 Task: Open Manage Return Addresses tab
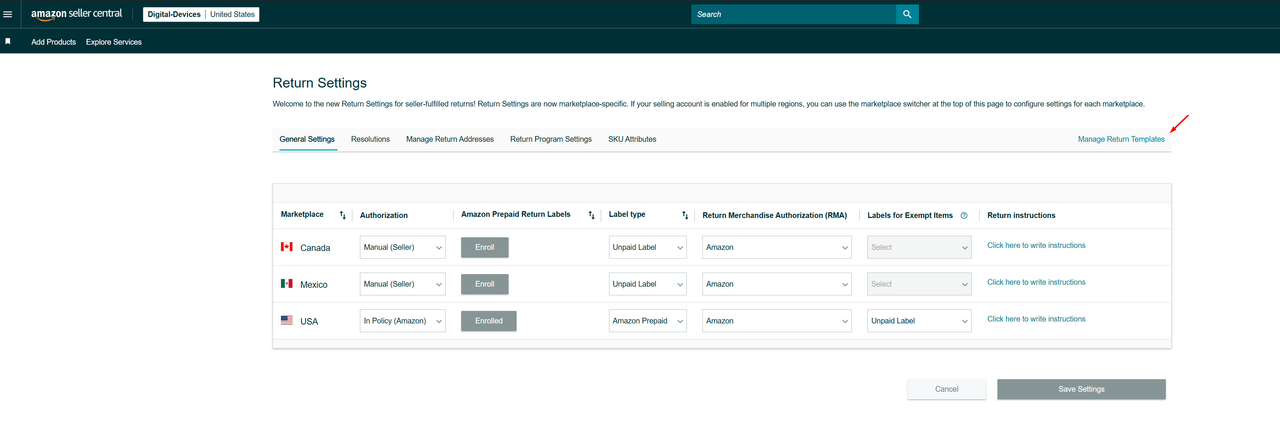[450, 139]
